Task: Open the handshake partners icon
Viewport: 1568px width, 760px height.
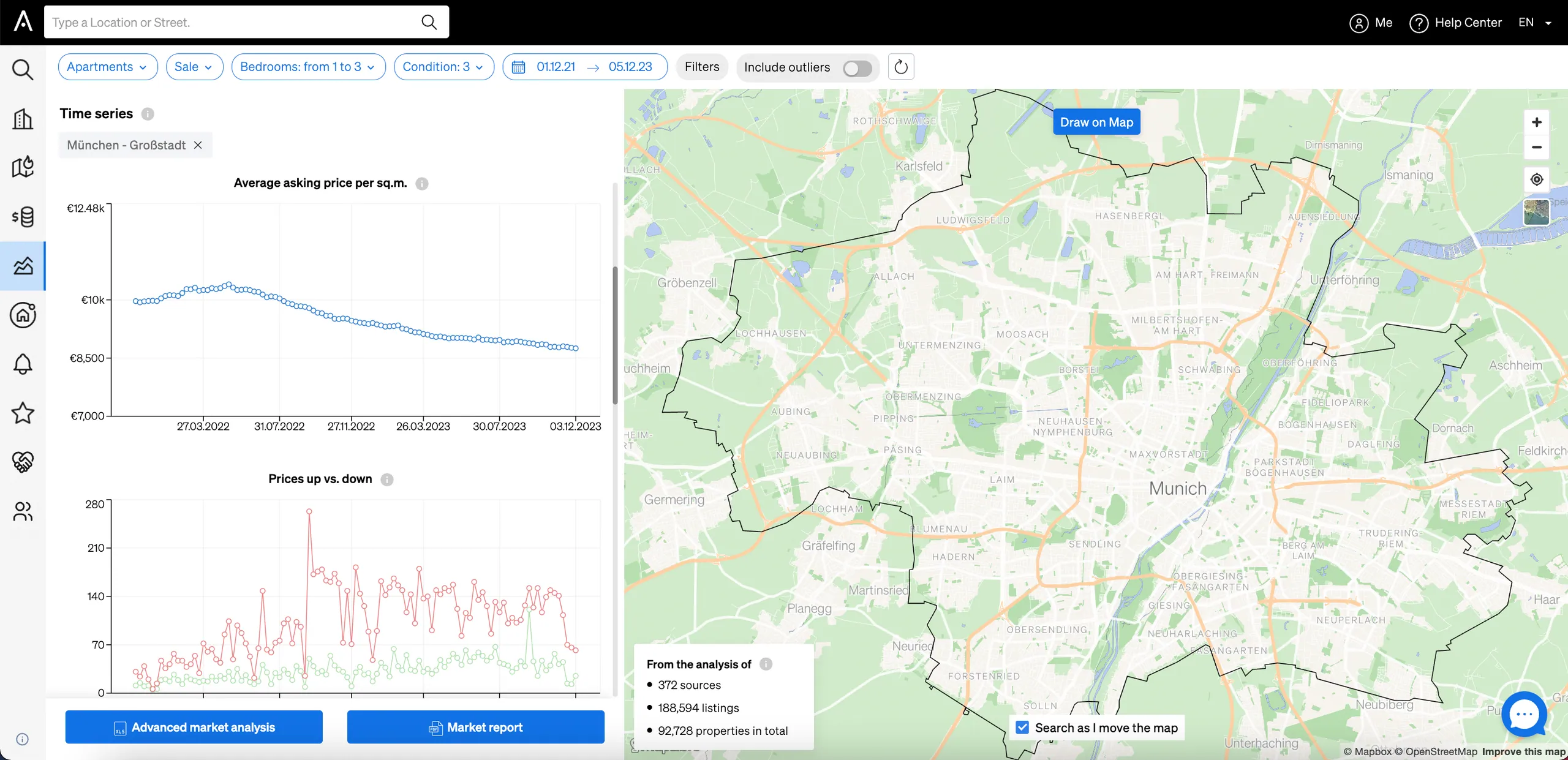Action: tap(23, 462)
